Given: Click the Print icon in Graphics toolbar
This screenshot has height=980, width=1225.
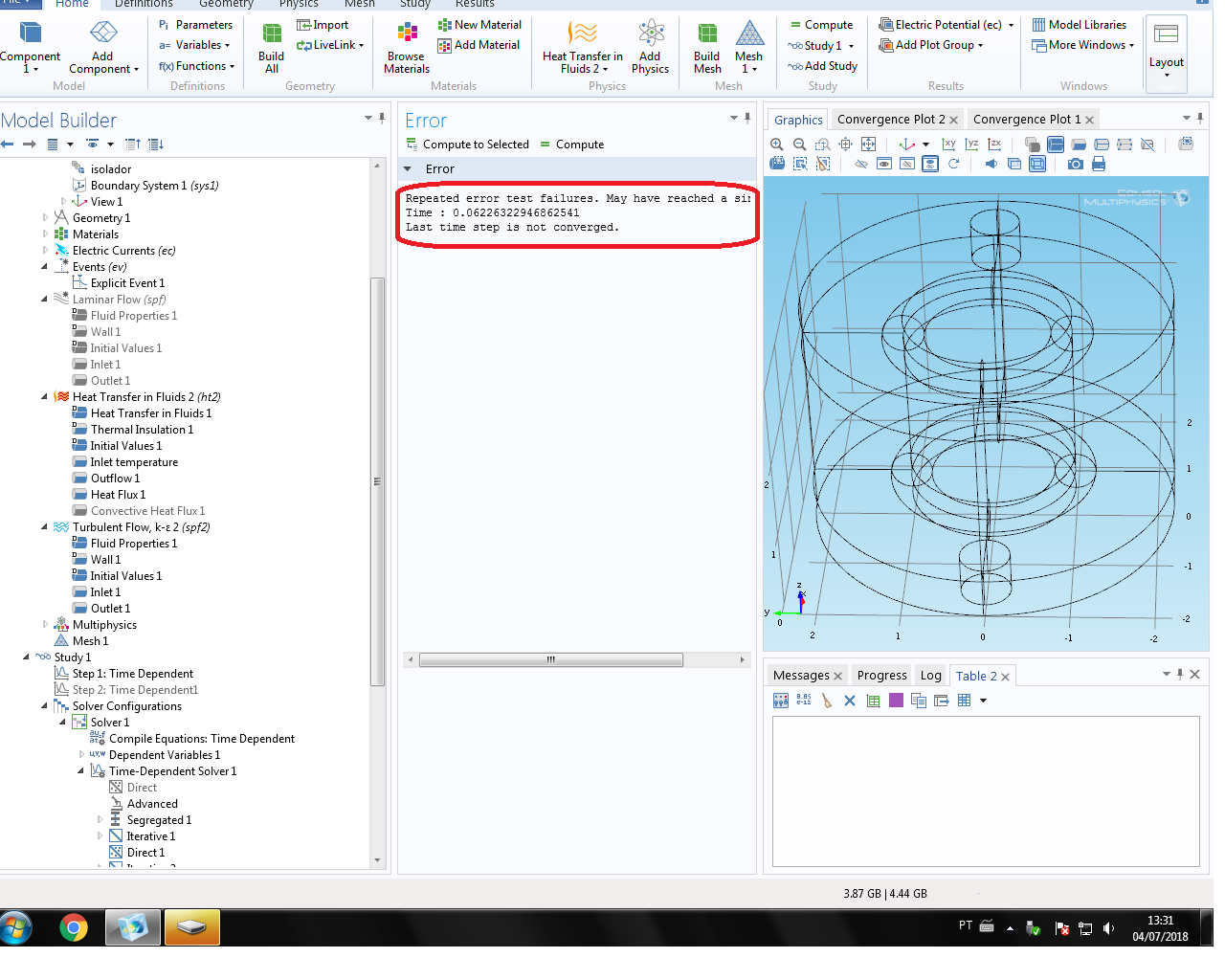Looking at the screenshot, I should coord(1099,165).
